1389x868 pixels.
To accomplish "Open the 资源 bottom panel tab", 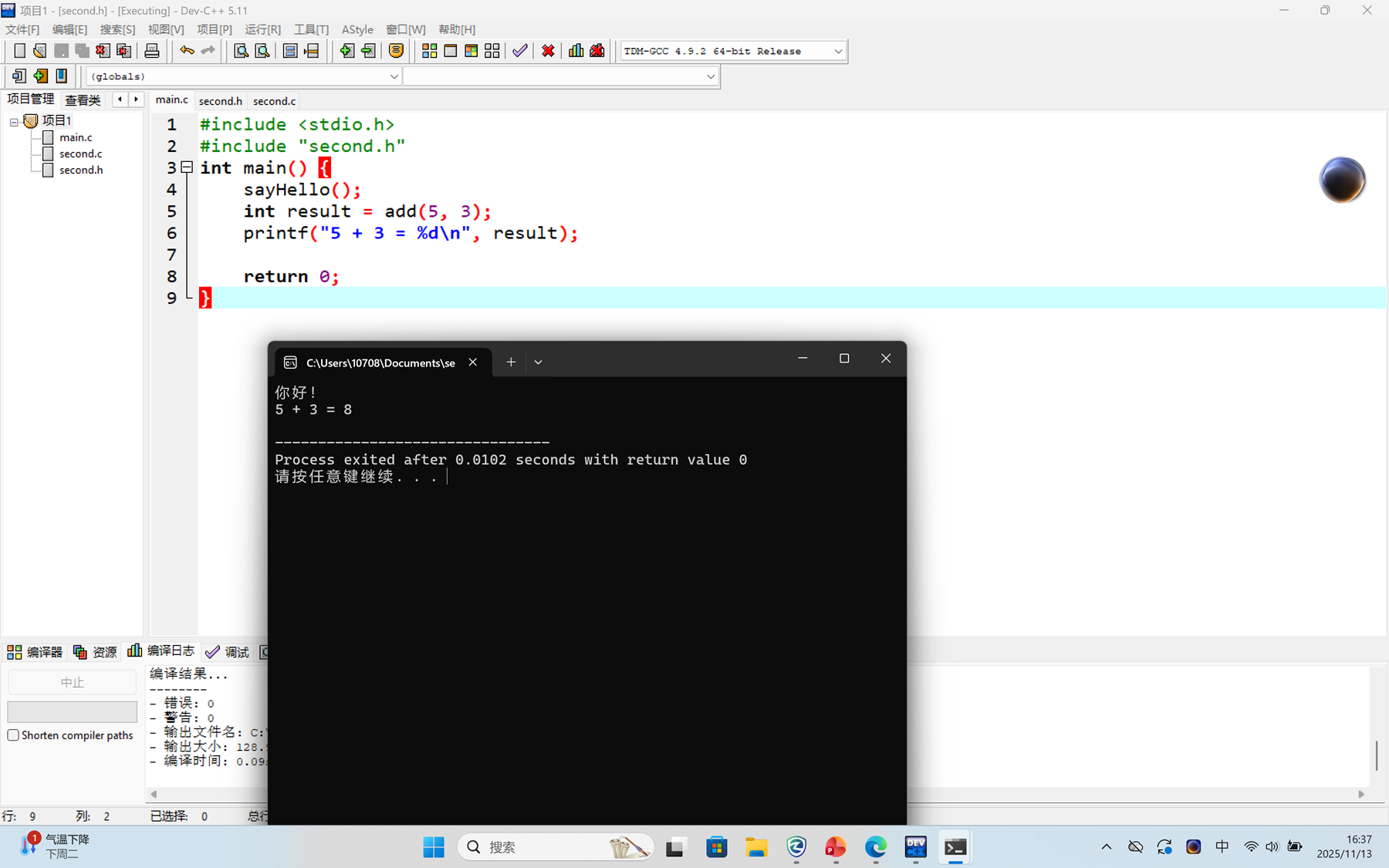I will pos(95,652).
